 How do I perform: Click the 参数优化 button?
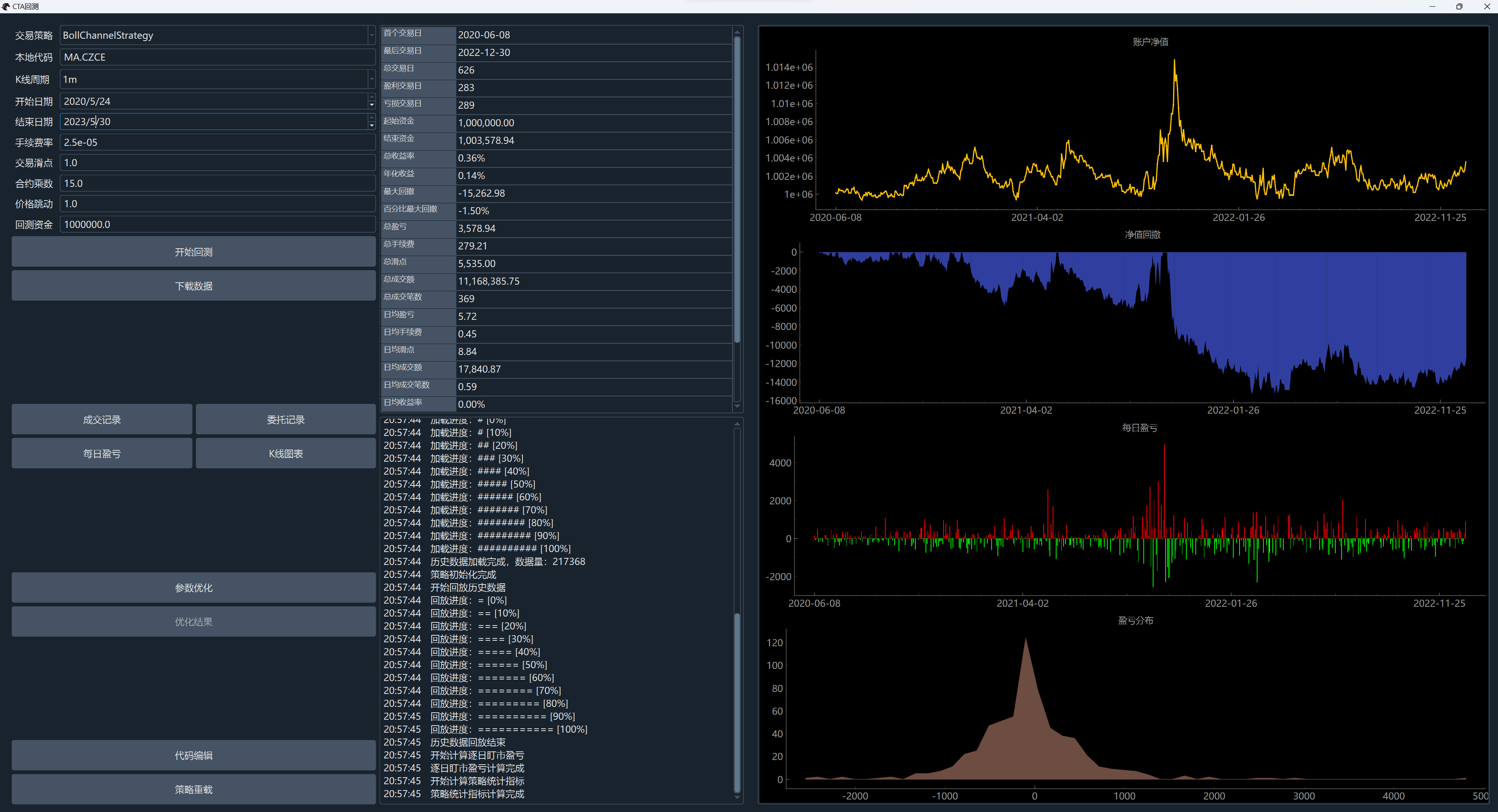[194, 588]
